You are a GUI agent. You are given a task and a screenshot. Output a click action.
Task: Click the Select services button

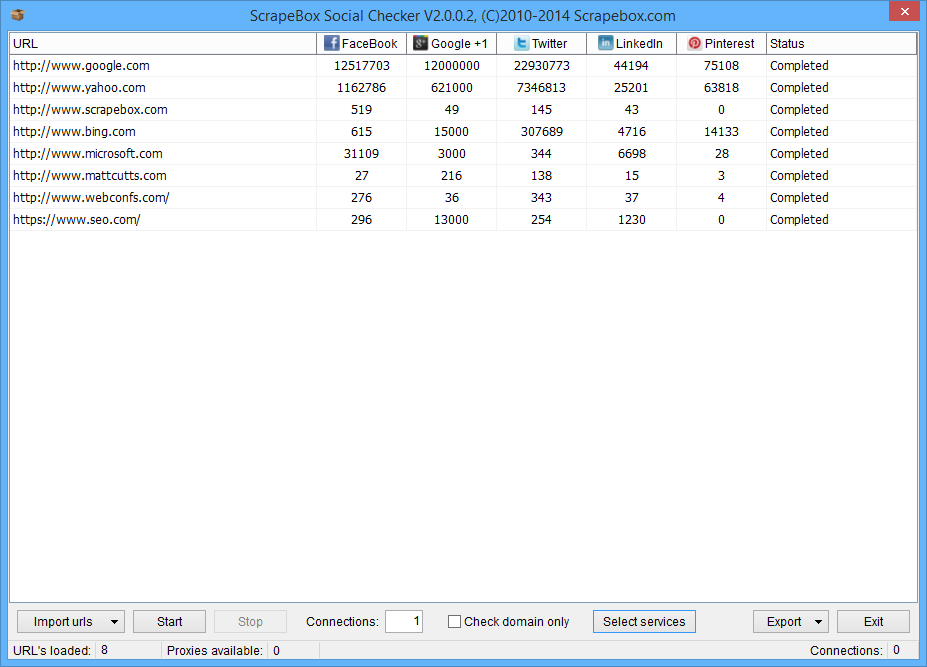coord(644,622)
